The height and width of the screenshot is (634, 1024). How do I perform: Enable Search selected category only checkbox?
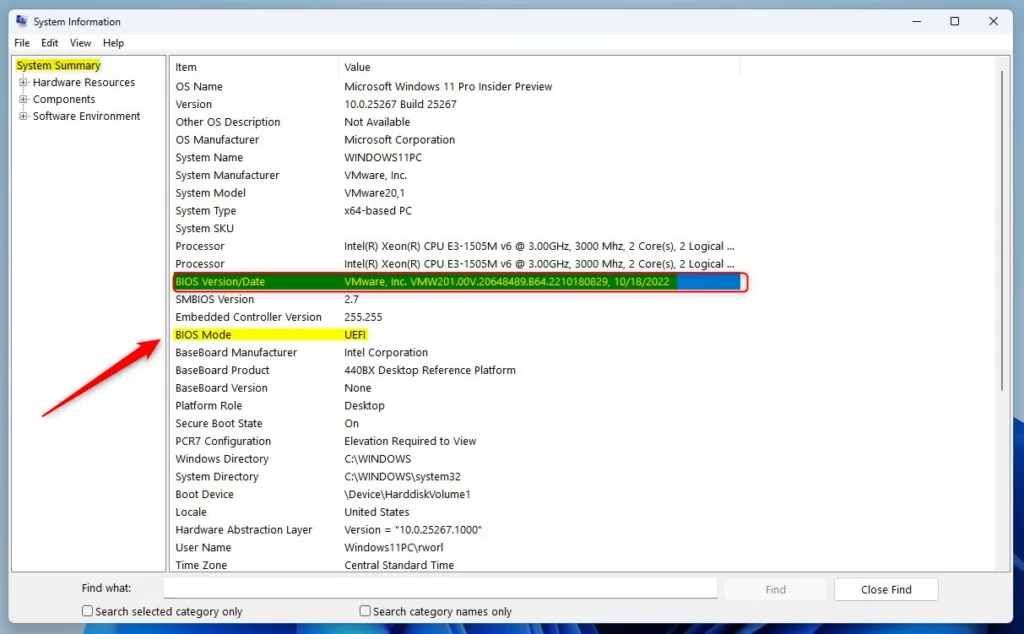coord(88,611)
